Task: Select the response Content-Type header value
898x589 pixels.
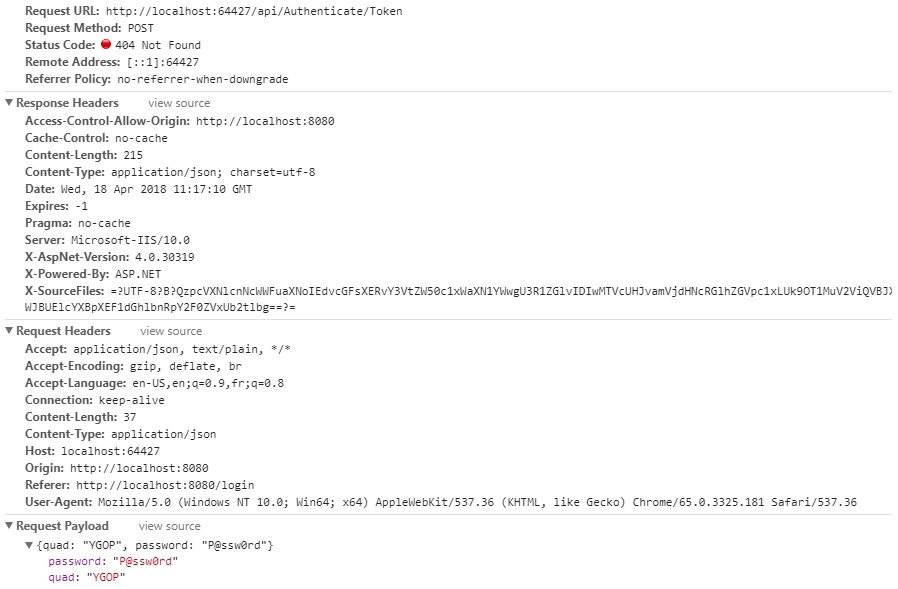Action: point(213,172)
